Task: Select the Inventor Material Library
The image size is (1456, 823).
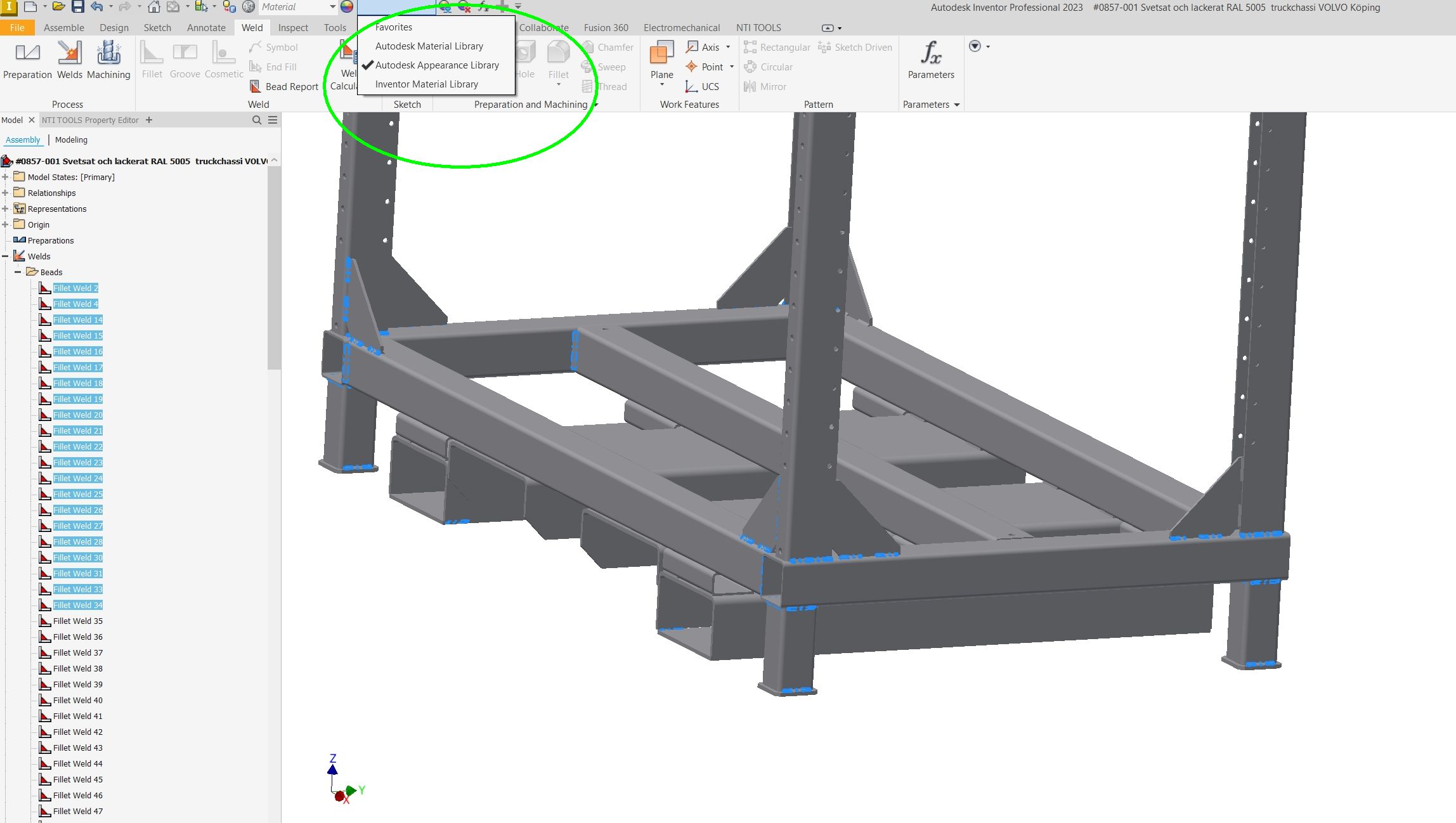Action: coord(427,84)
